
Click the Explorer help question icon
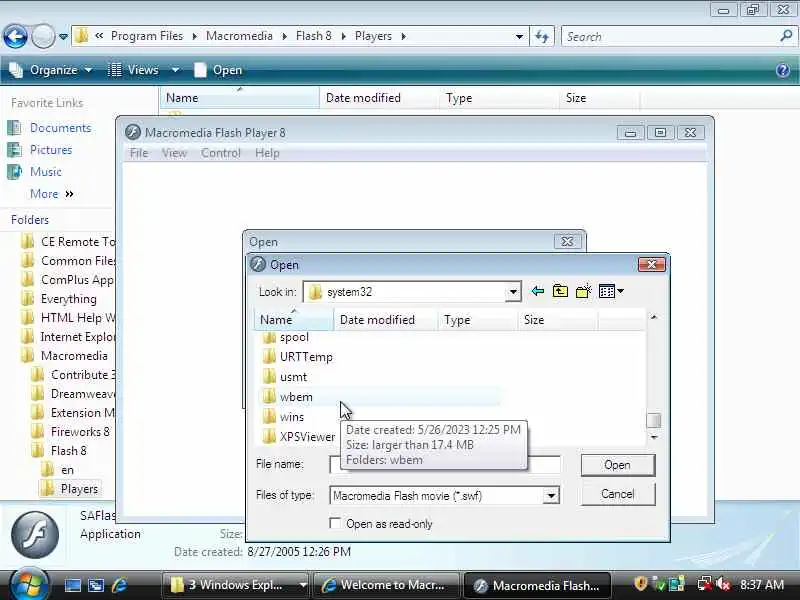[783, 70]
